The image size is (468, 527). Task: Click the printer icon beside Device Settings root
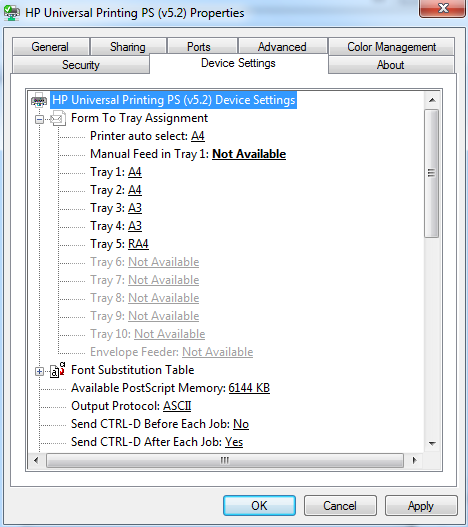(39, 100)
